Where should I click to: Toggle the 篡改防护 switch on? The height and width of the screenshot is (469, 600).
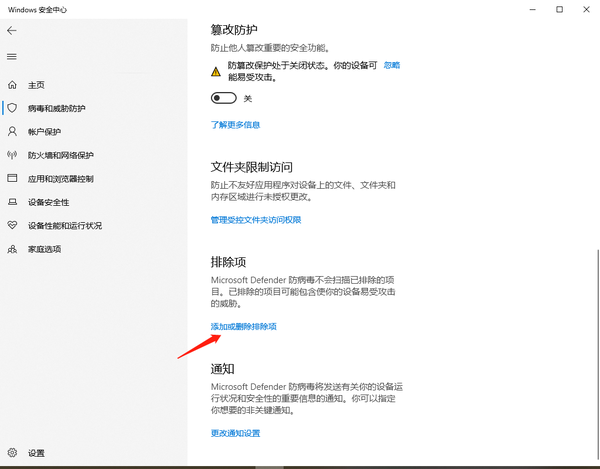224,98
